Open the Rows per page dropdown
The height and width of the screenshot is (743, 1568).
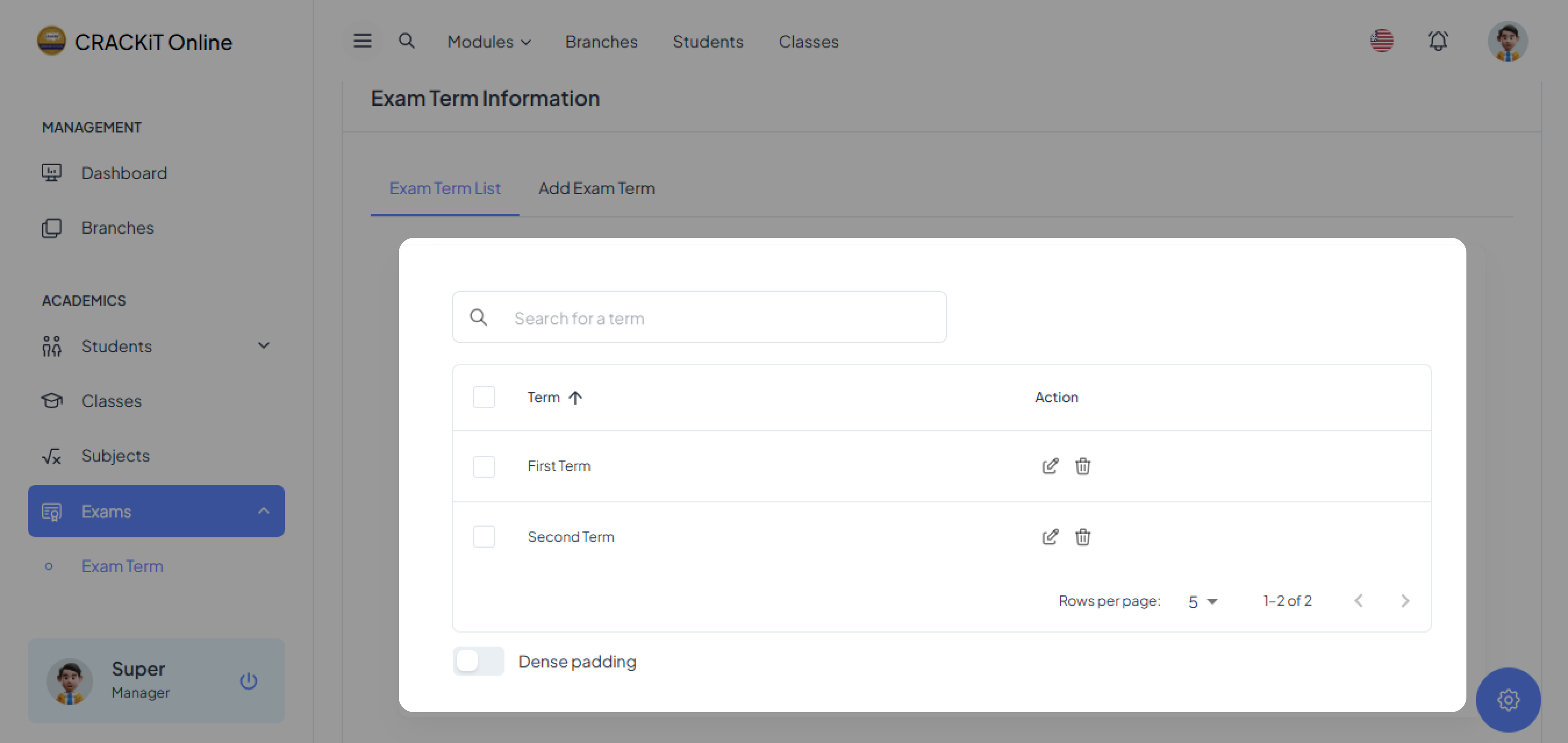click(x=1202, y=601)
